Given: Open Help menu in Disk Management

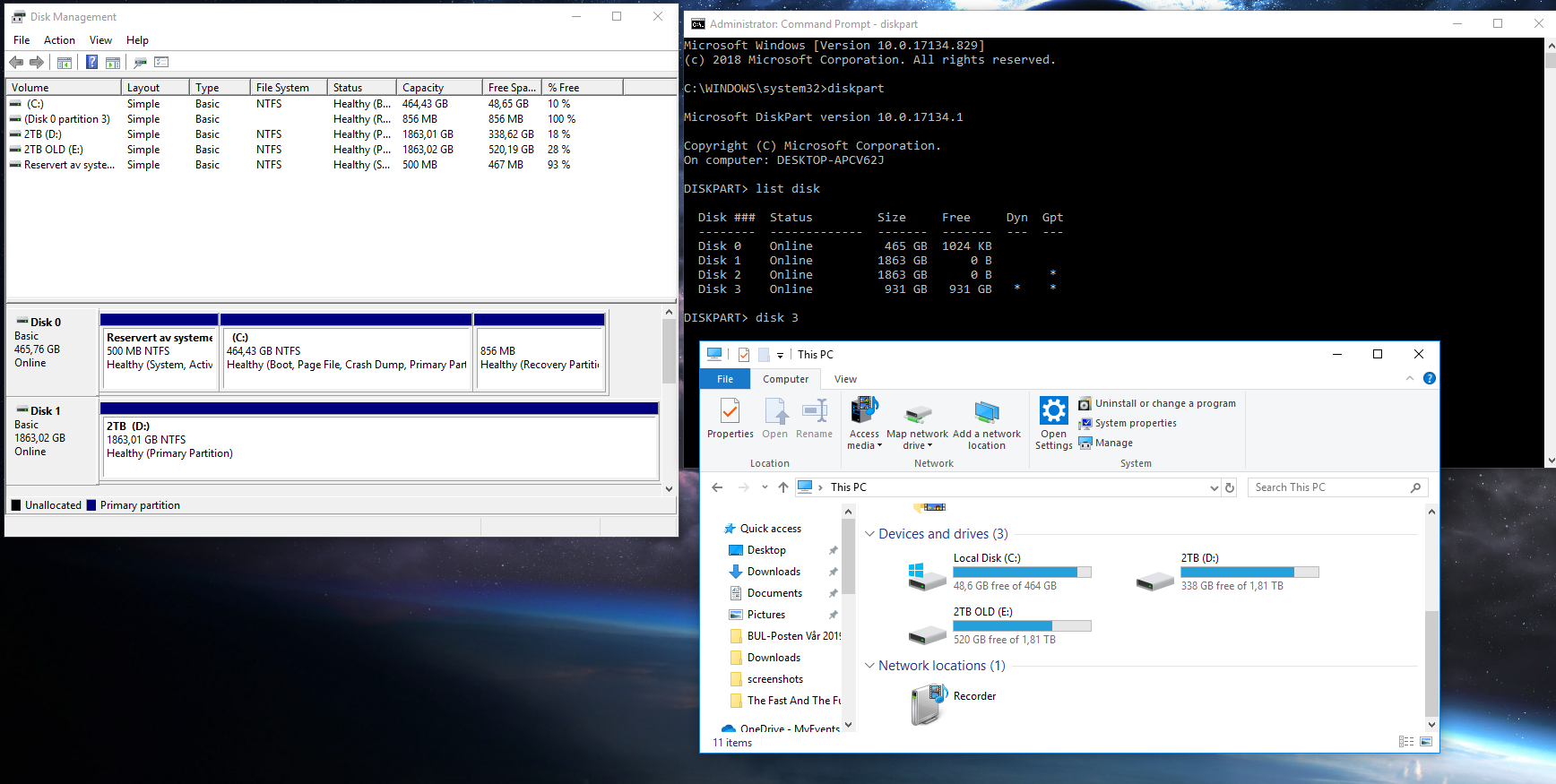Looking at the screenshot, I should pyautogui.click(x=137, y=40).
